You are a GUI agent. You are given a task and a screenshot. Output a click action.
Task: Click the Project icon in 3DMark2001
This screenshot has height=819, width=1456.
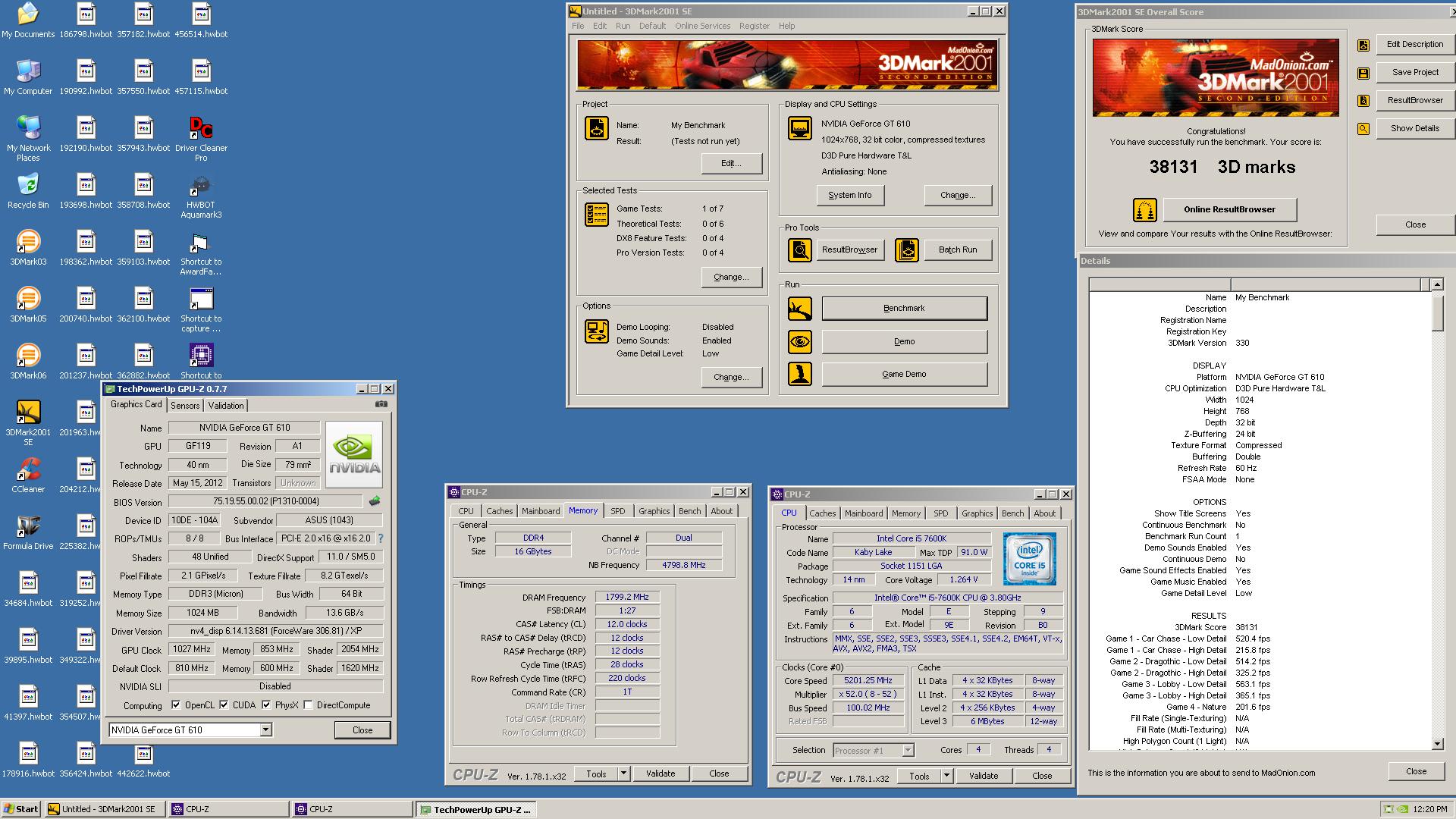tap(597, 128)
